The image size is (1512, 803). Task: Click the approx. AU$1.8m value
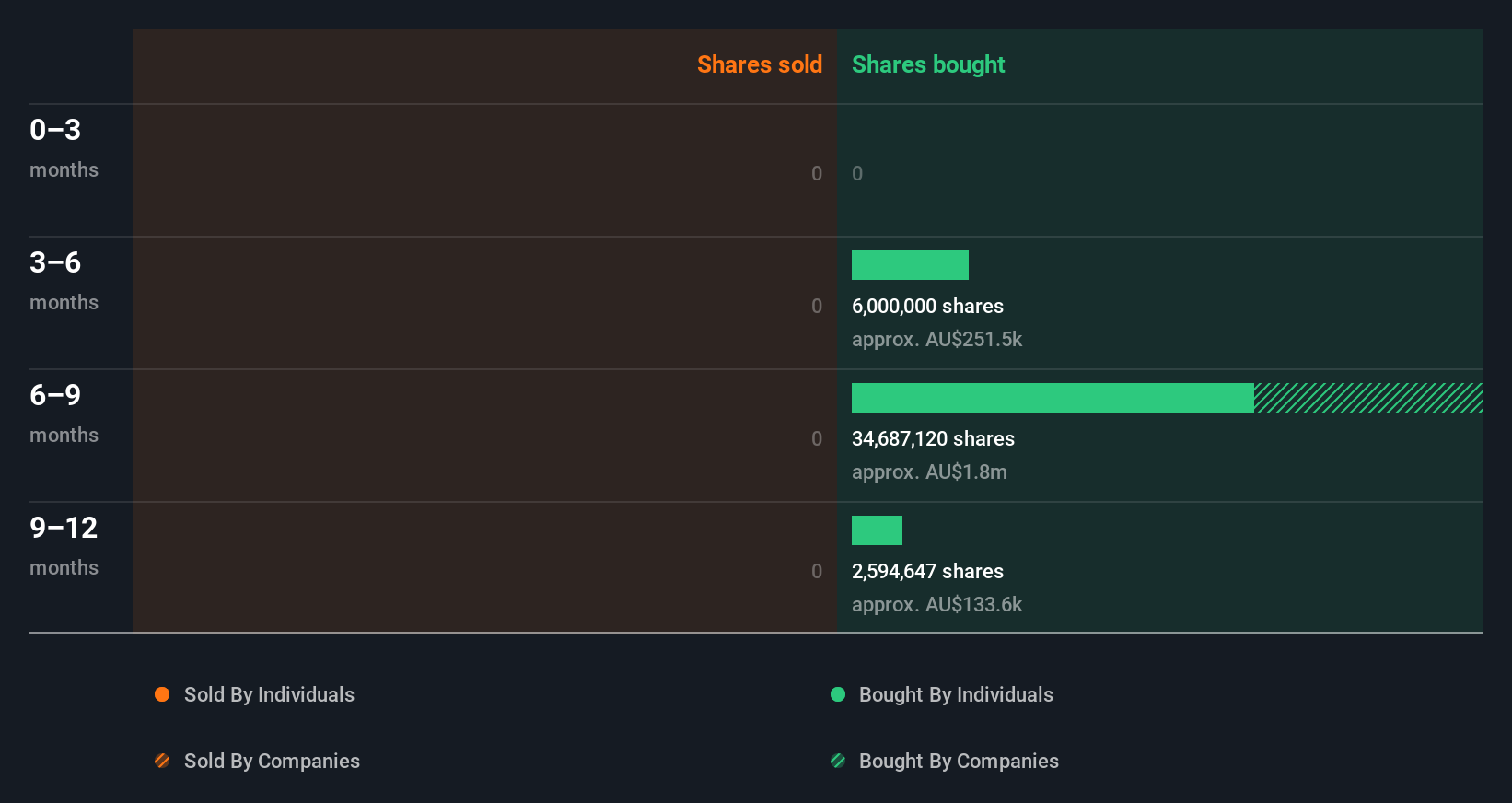(x=929, y=472)
